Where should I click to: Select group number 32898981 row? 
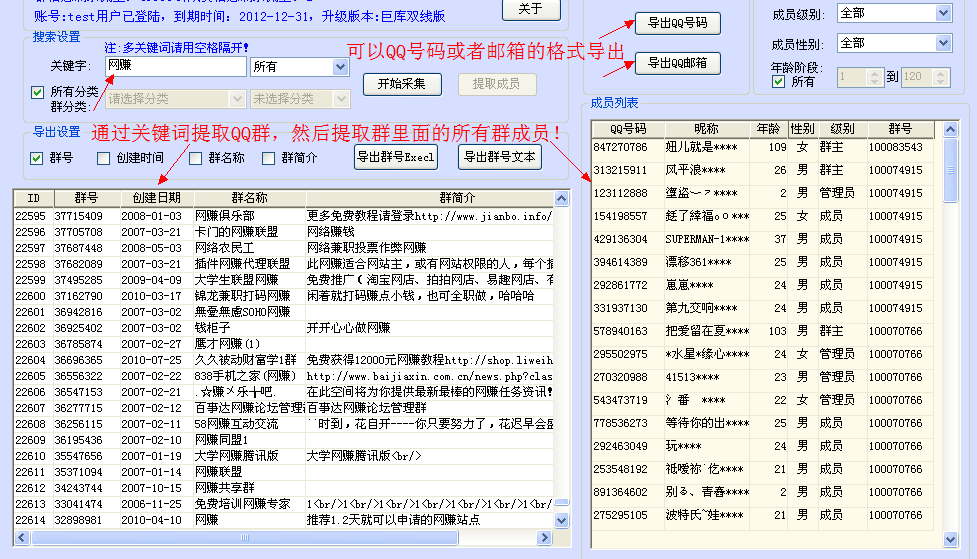pos(284,520)
